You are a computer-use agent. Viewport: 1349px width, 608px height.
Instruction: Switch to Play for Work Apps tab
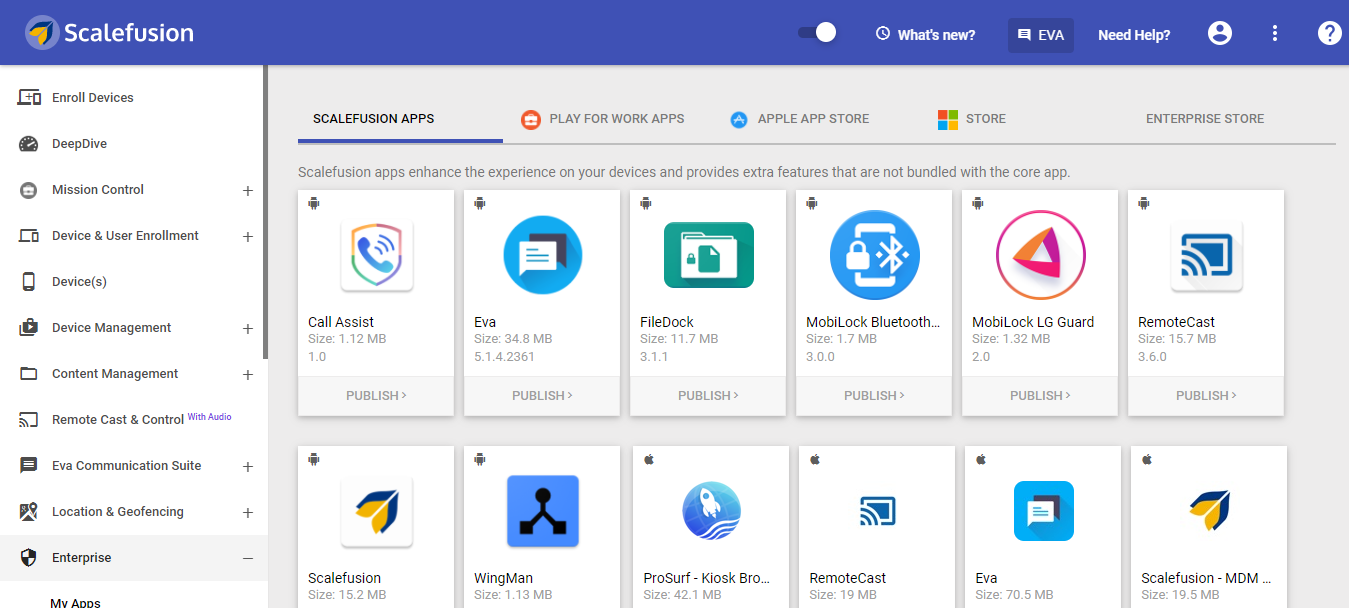click(x=603, y=119)
